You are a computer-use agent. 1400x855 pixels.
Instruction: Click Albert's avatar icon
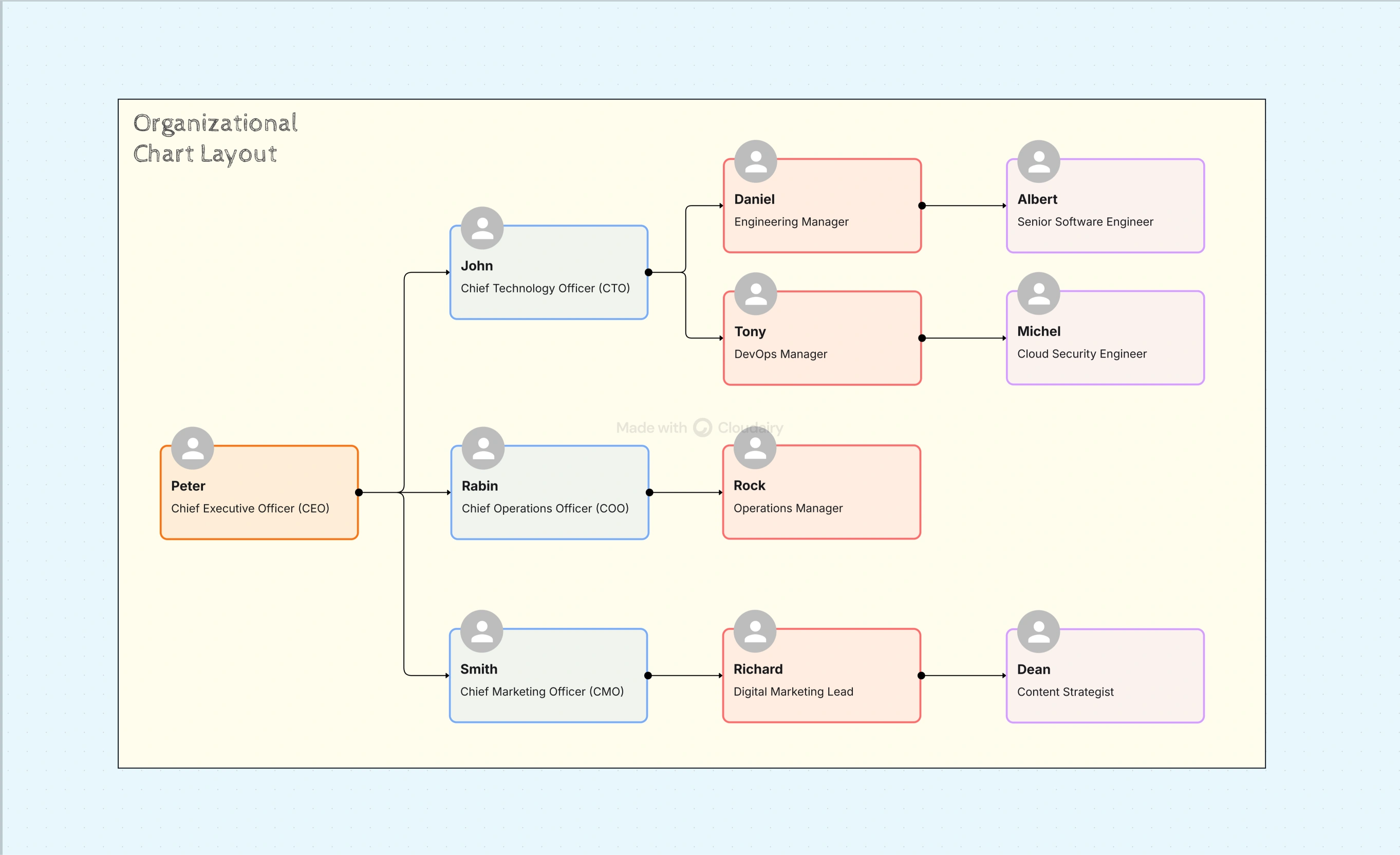1039,161
